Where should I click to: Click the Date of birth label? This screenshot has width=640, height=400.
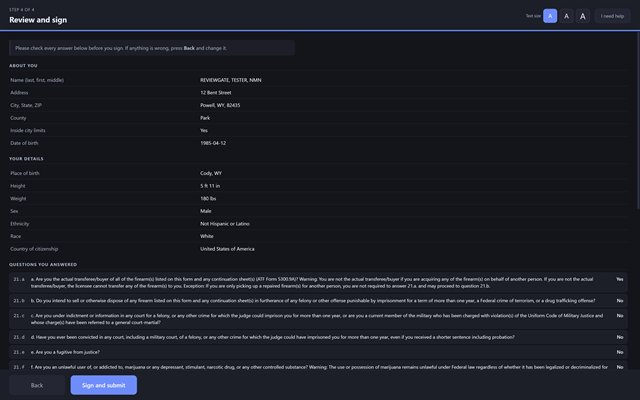[24, 143]
